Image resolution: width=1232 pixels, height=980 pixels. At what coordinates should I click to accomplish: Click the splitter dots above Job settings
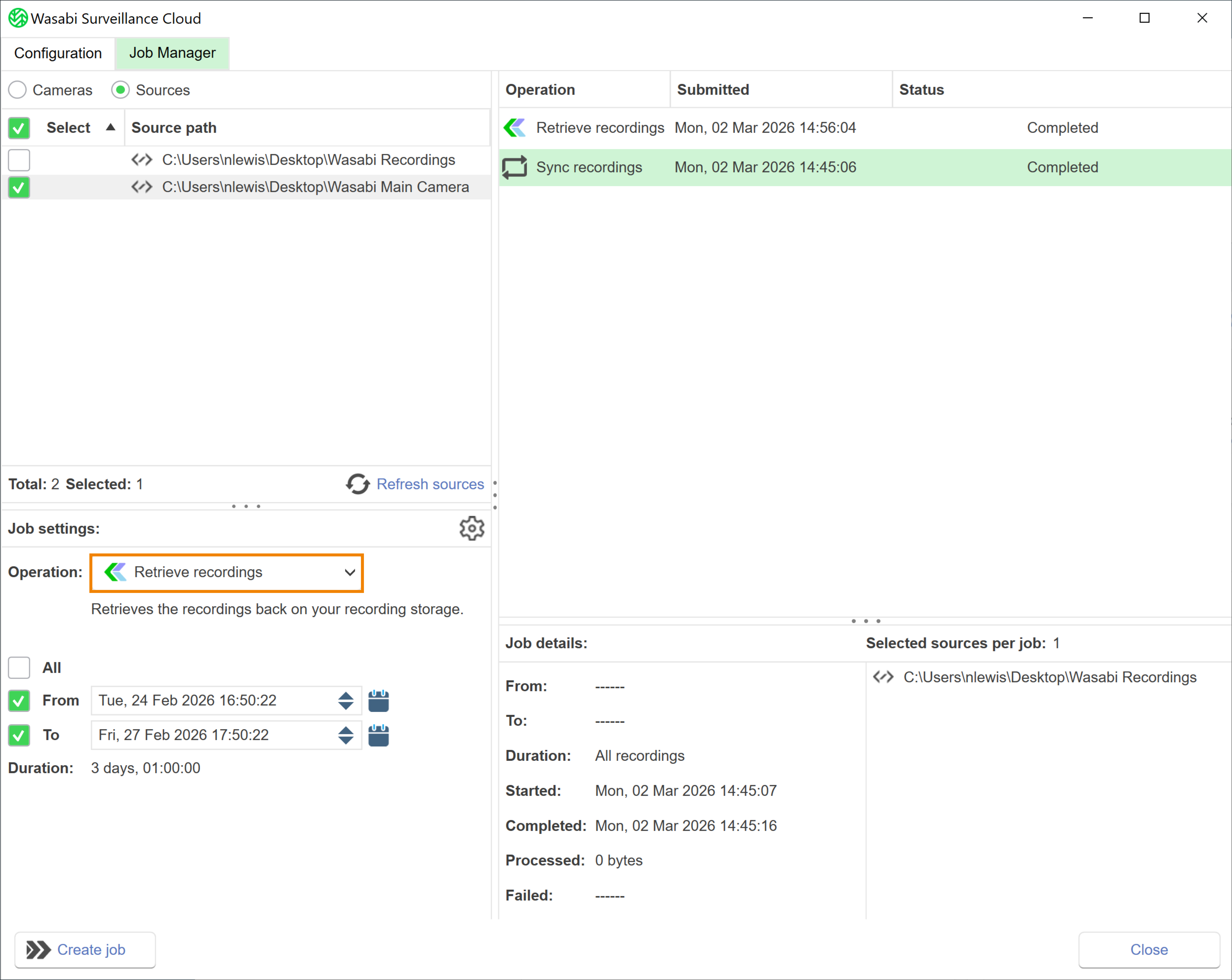pyautogui.click(x=246, y=506)
